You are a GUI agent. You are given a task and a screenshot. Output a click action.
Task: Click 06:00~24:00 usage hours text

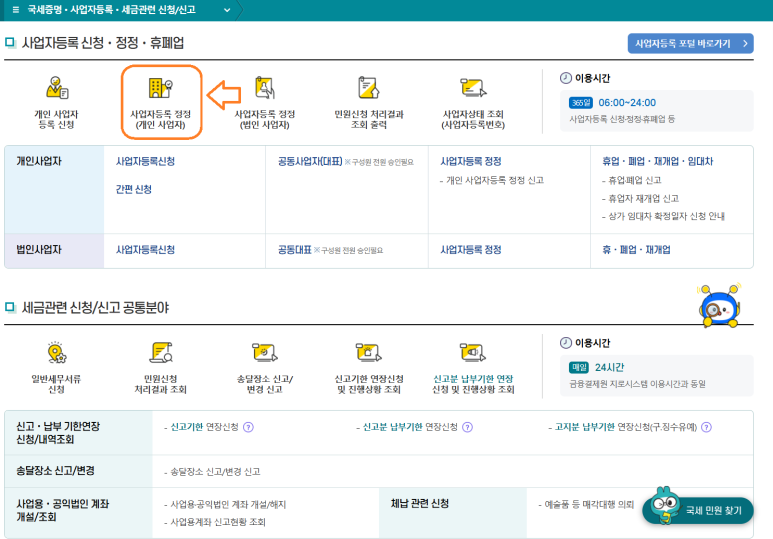point(627,103)
